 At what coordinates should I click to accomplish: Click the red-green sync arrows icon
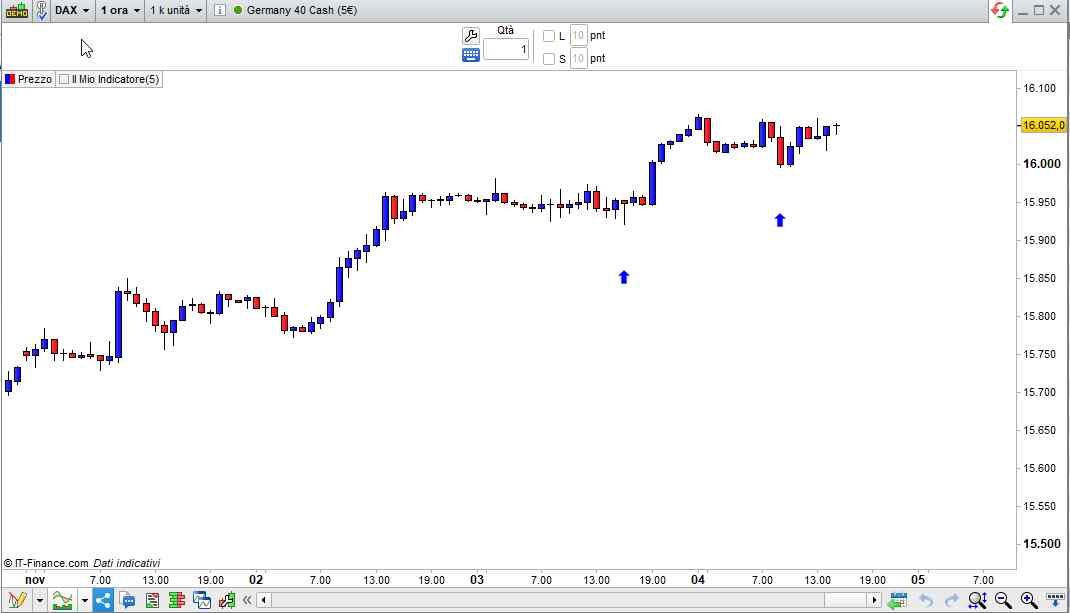(1000, 10)
